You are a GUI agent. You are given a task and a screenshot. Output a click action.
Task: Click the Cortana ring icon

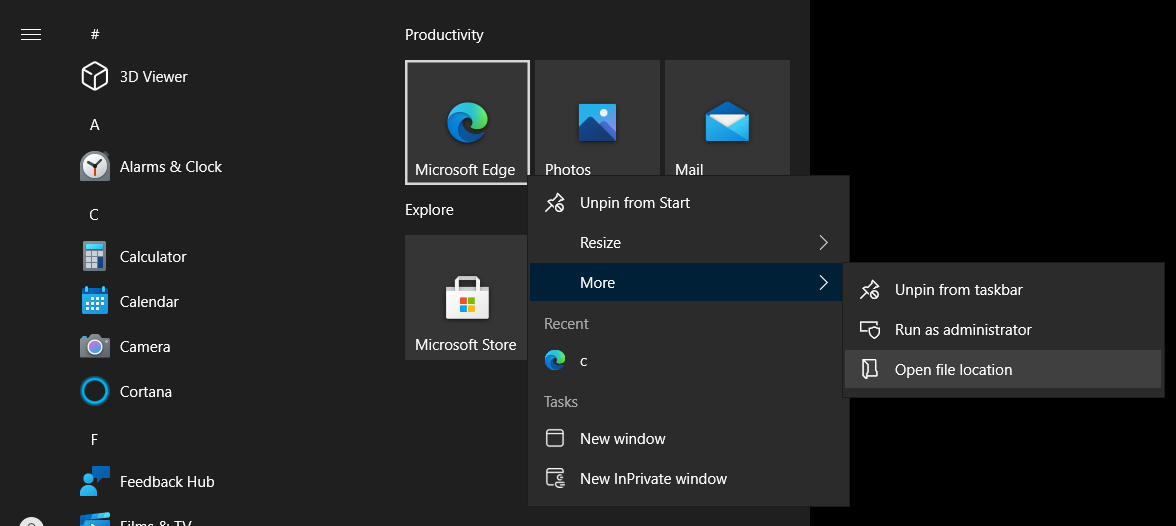94,392
